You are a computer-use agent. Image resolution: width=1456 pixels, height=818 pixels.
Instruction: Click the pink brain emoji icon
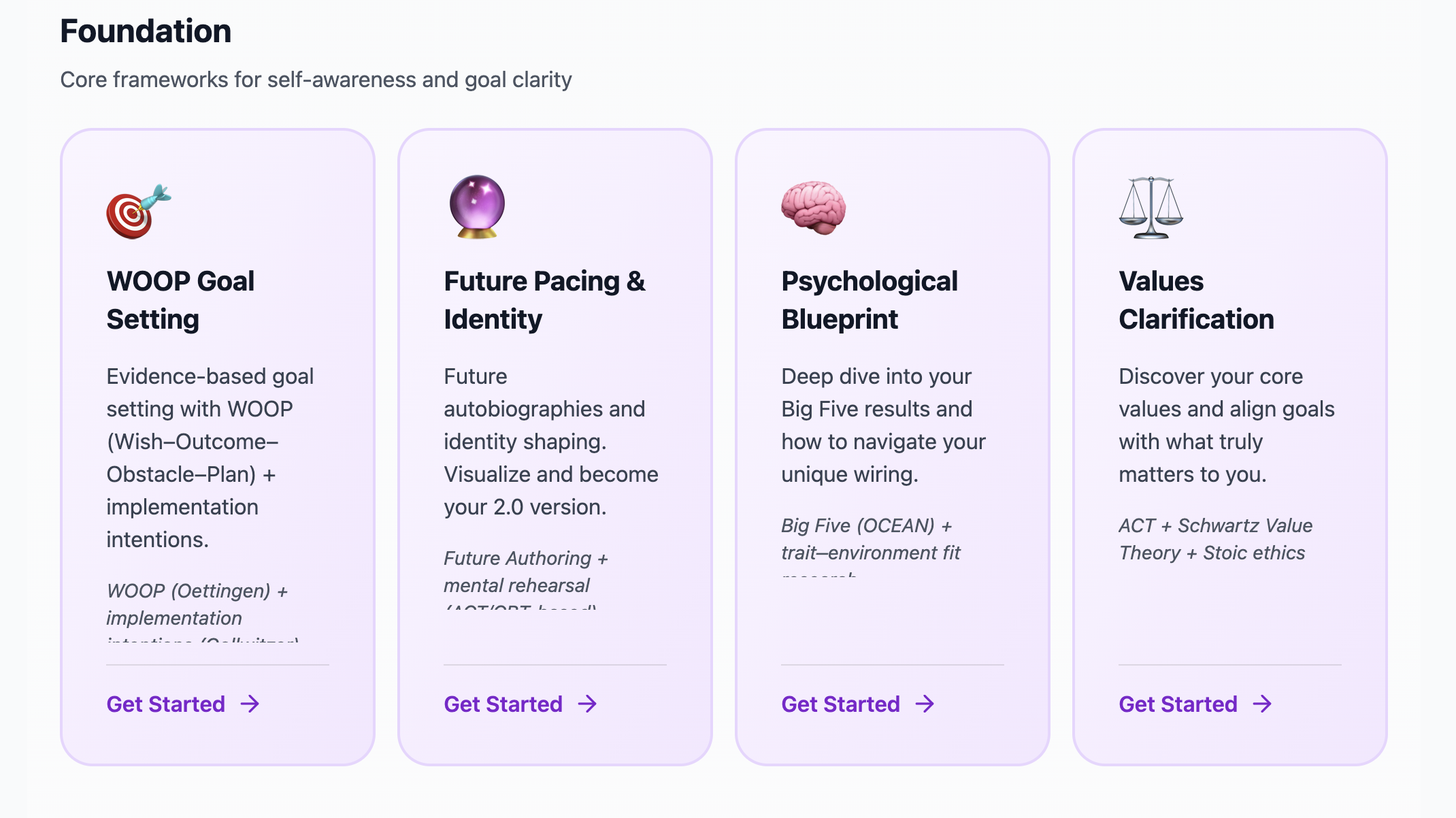point(814,208)
